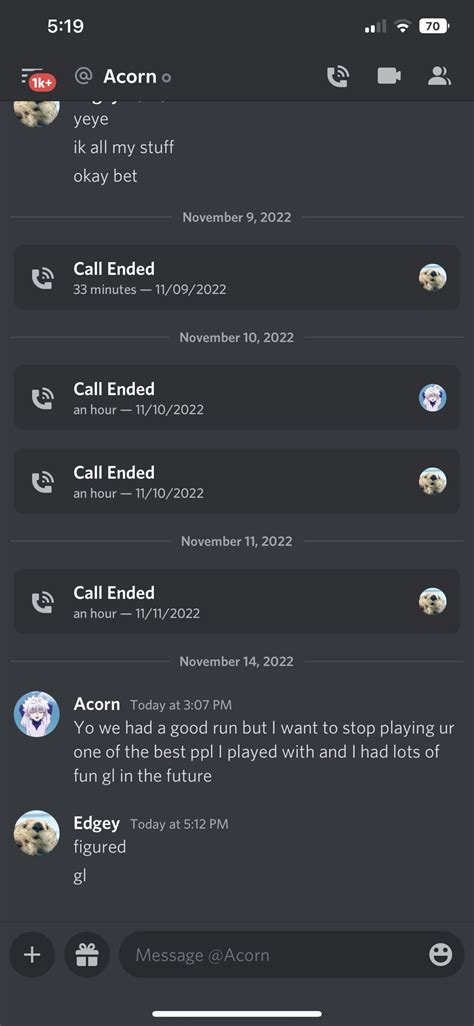Open the gift icon
The image size is (474, 1026).
point(87,955)
